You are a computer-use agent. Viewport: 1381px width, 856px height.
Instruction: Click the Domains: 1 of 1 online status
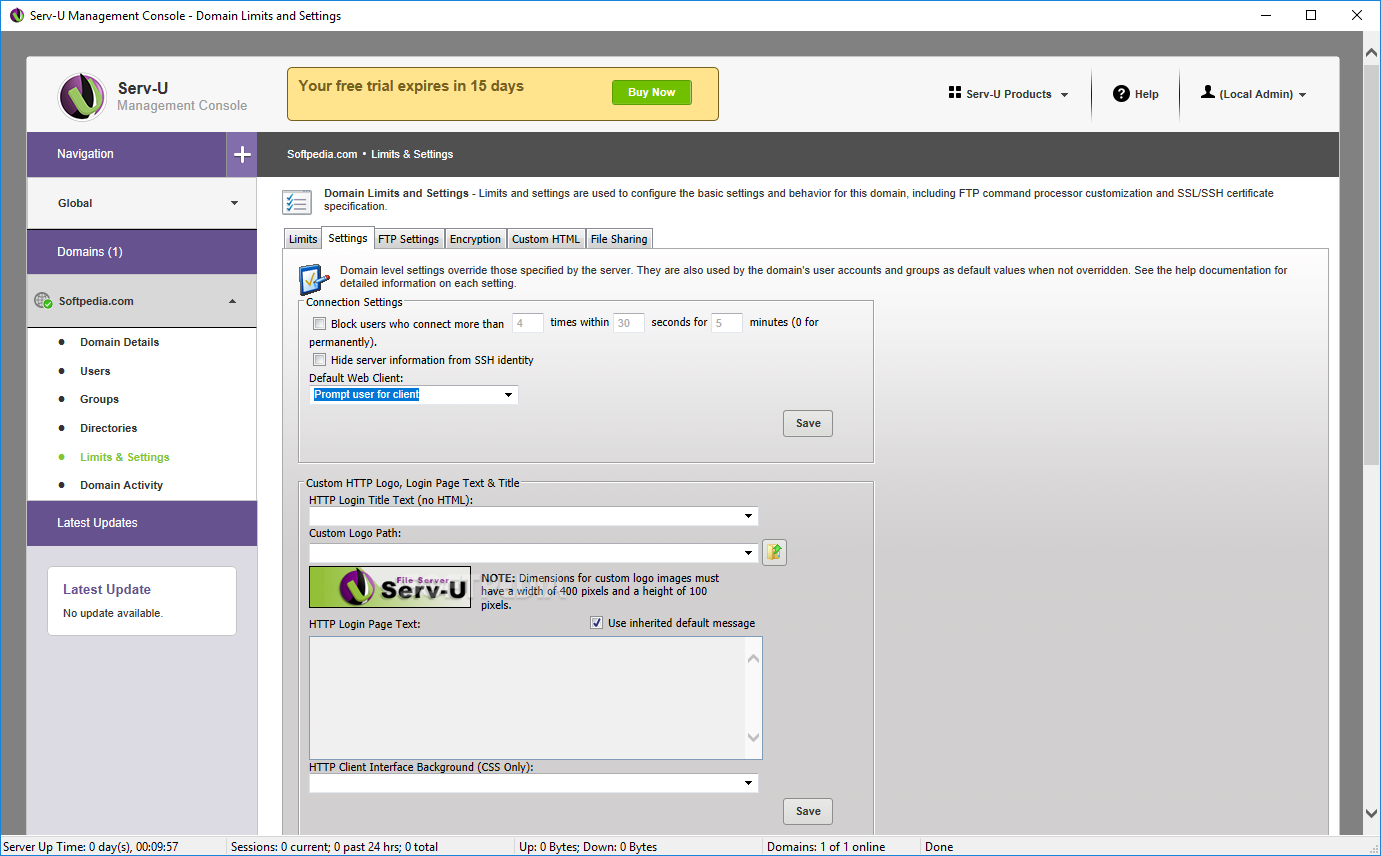tap(826, 847)
